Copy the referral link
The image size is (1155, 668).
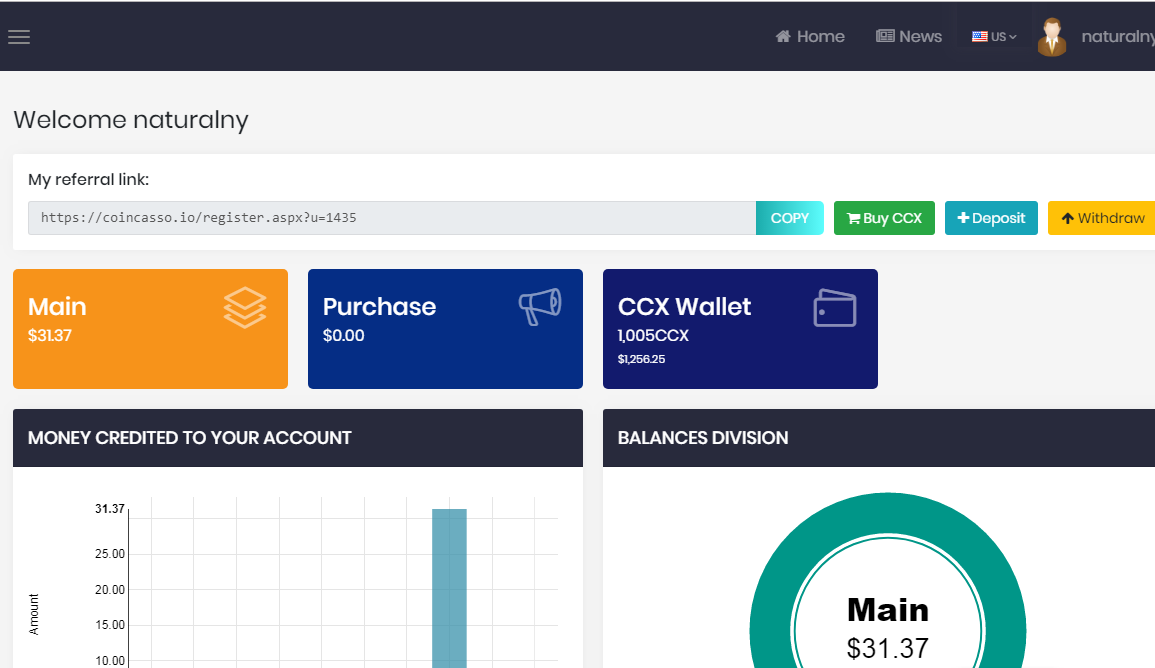[x=790, y=218]
